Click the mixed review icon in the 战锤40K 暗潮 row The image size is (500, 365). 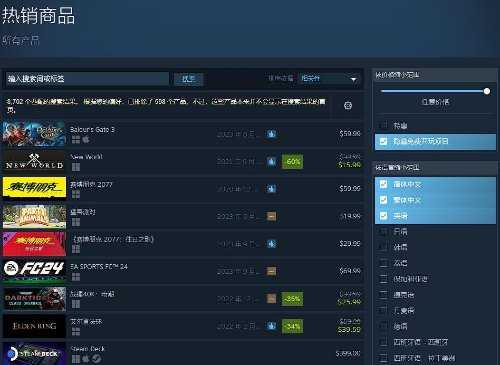coord(271,299)
